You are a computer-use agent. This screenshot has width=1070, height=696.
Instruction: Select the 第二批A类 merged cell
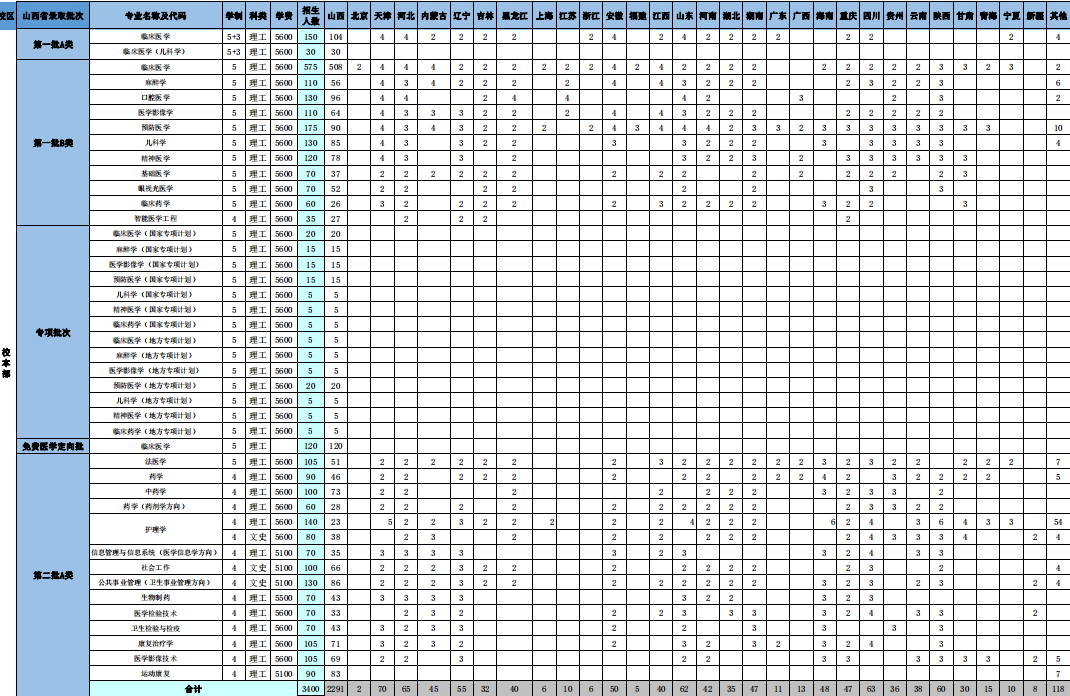[x=53, y=575]
